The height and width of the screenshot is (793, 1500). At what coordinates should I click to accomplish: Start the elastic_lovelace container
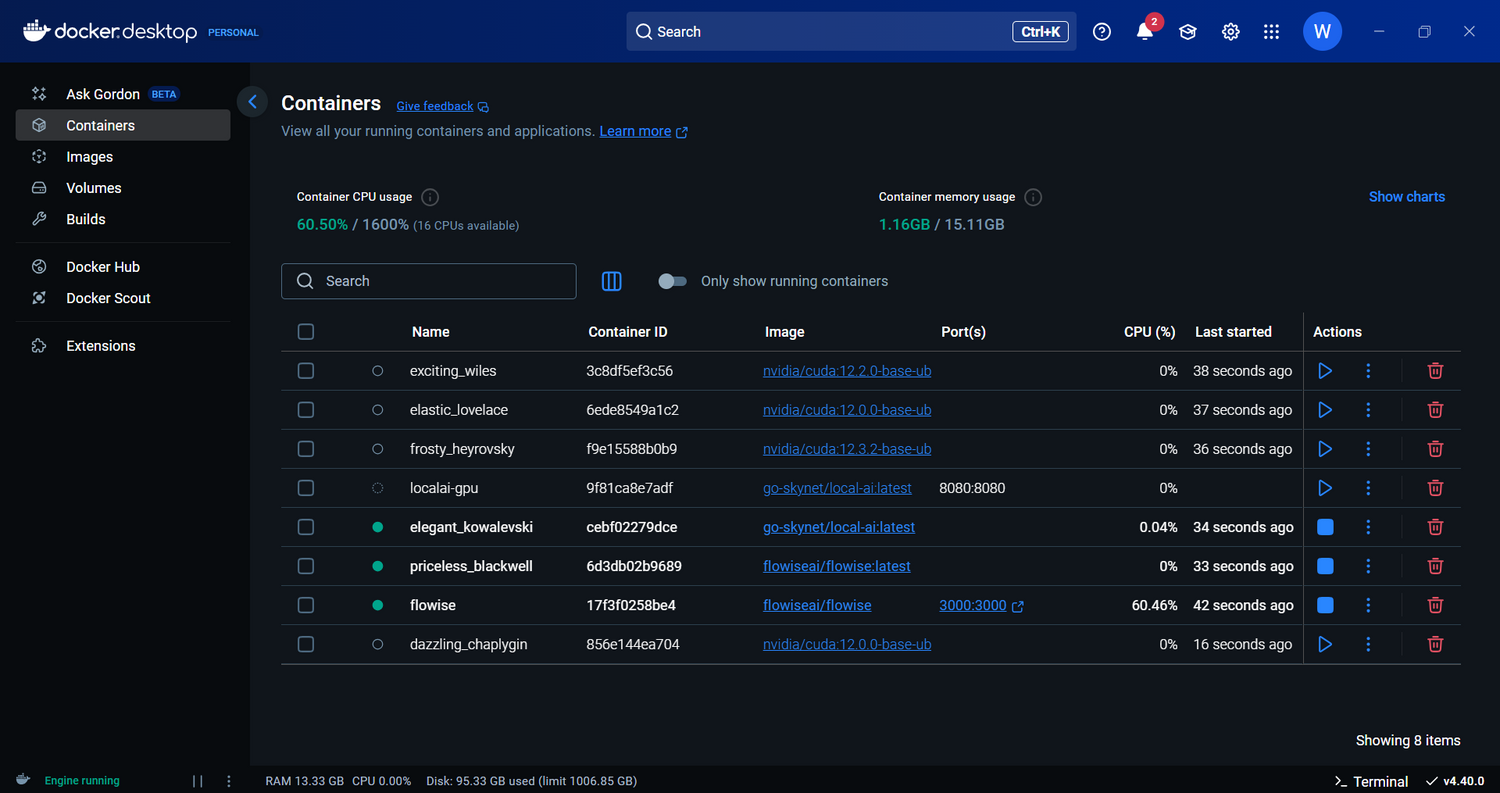pos(1325,410)
